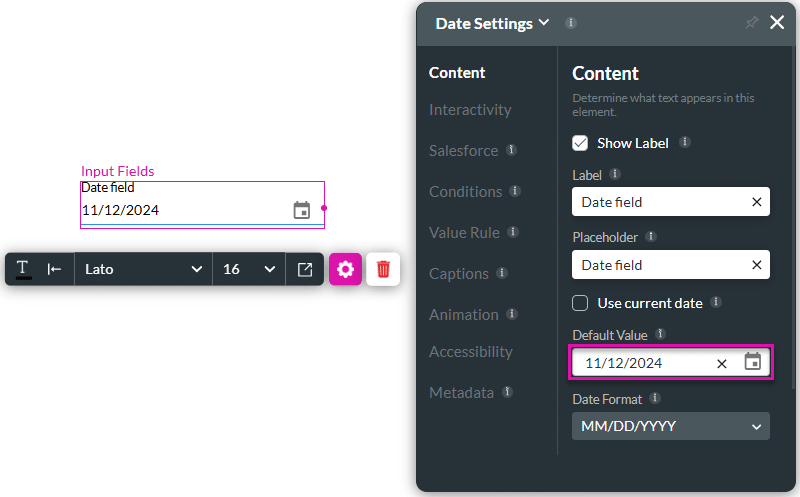Click the Placeholder text input field
Image resolution: width=800 pixels, height=497 pixels.
pyautogui.click(x=660, y=265)
